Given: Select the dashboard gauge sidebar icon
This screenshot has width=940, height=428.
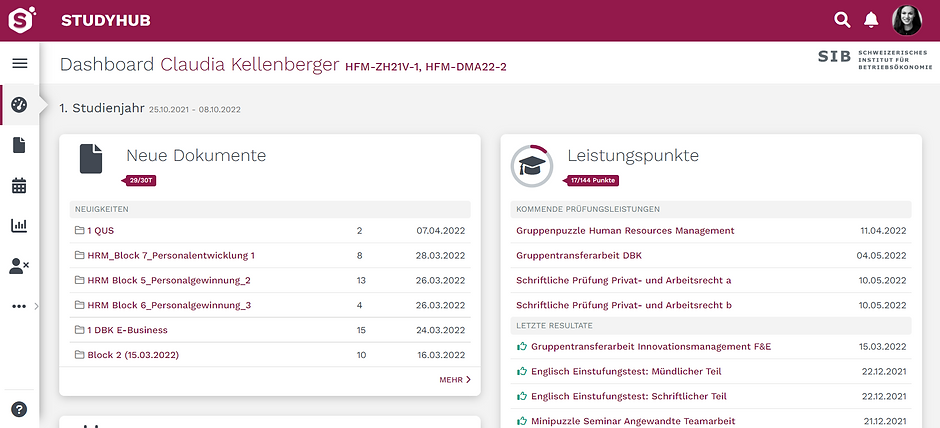Looking at the screenshot, I should [x=19, y=105].
